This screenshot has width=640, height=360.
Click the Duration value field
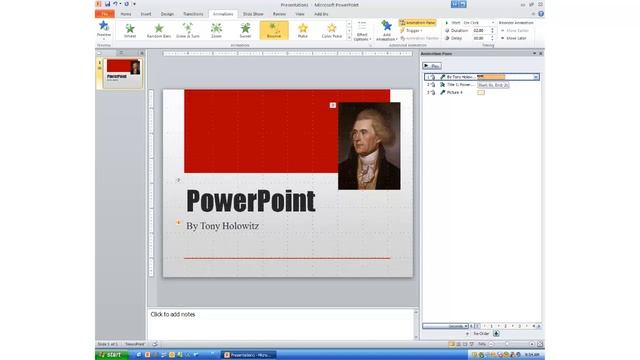coord(480,31)
